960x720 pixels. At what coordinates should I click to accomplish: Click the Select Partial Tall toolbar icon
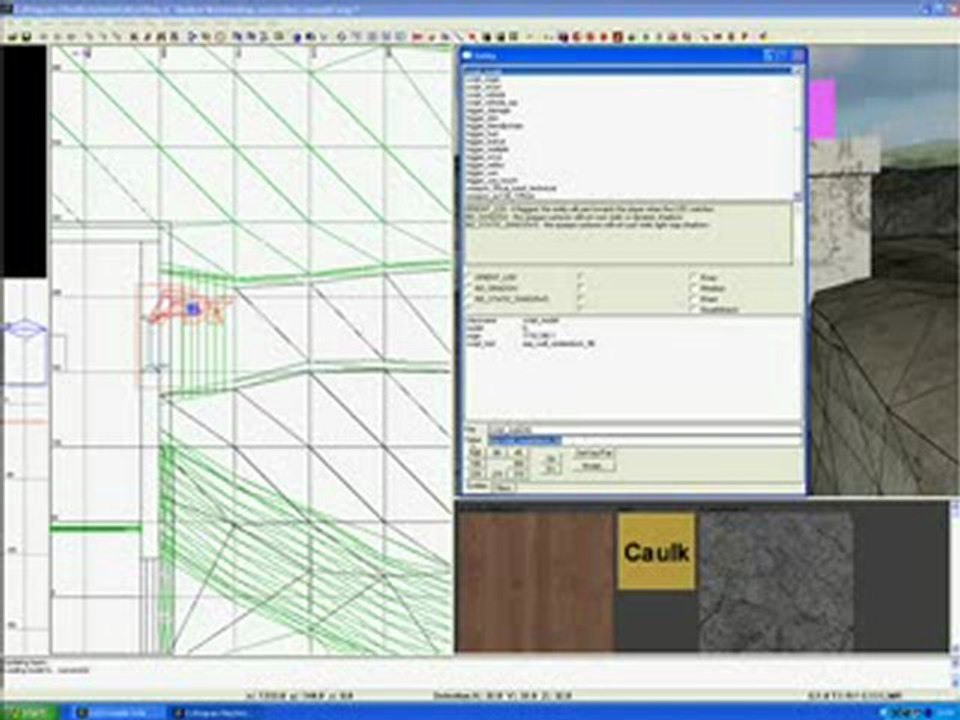[x=160, y=37]
